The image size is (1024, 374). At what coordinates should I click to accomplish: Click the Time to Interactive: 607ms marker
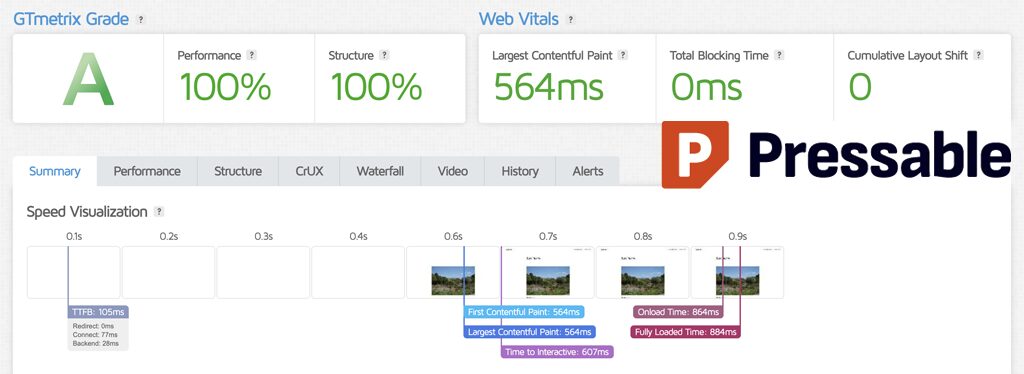pos(558,352)
